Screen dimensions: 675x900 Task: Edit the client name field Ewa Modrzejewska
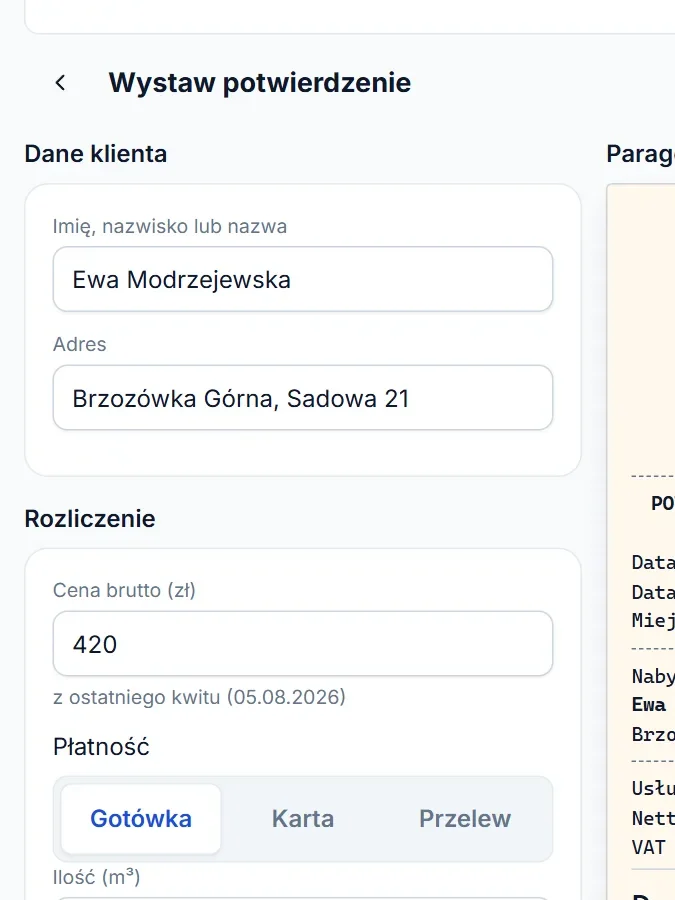point(302,280)
